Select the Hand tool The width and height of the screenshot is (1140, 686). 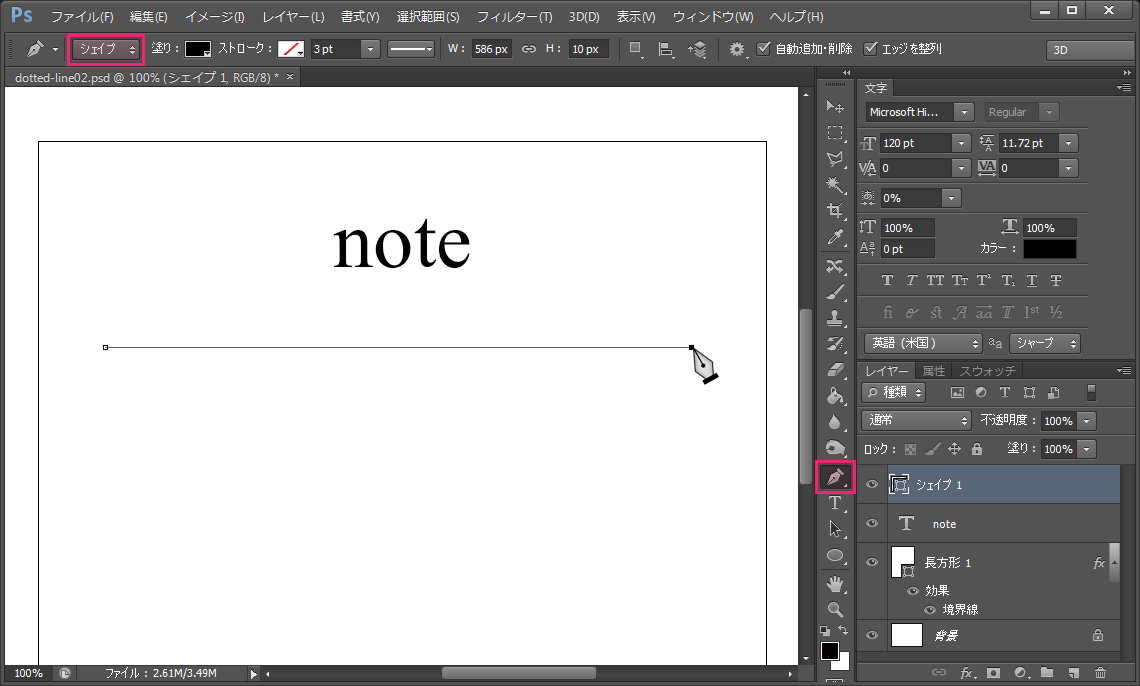coord(836,583)
